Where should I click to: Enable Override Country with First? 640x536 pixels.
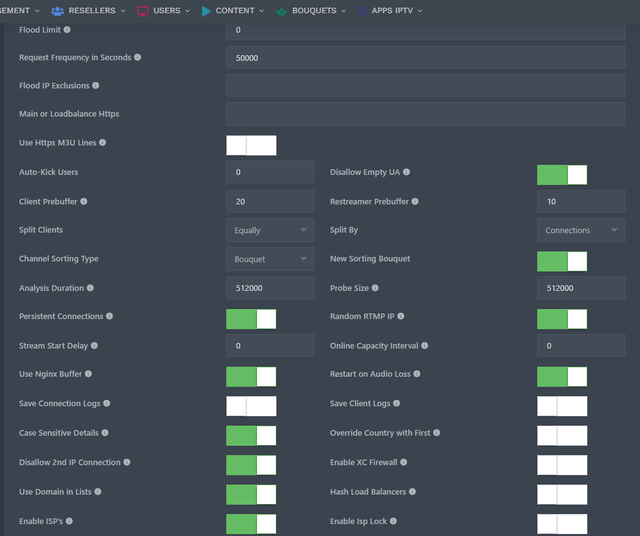click(562, 435)
